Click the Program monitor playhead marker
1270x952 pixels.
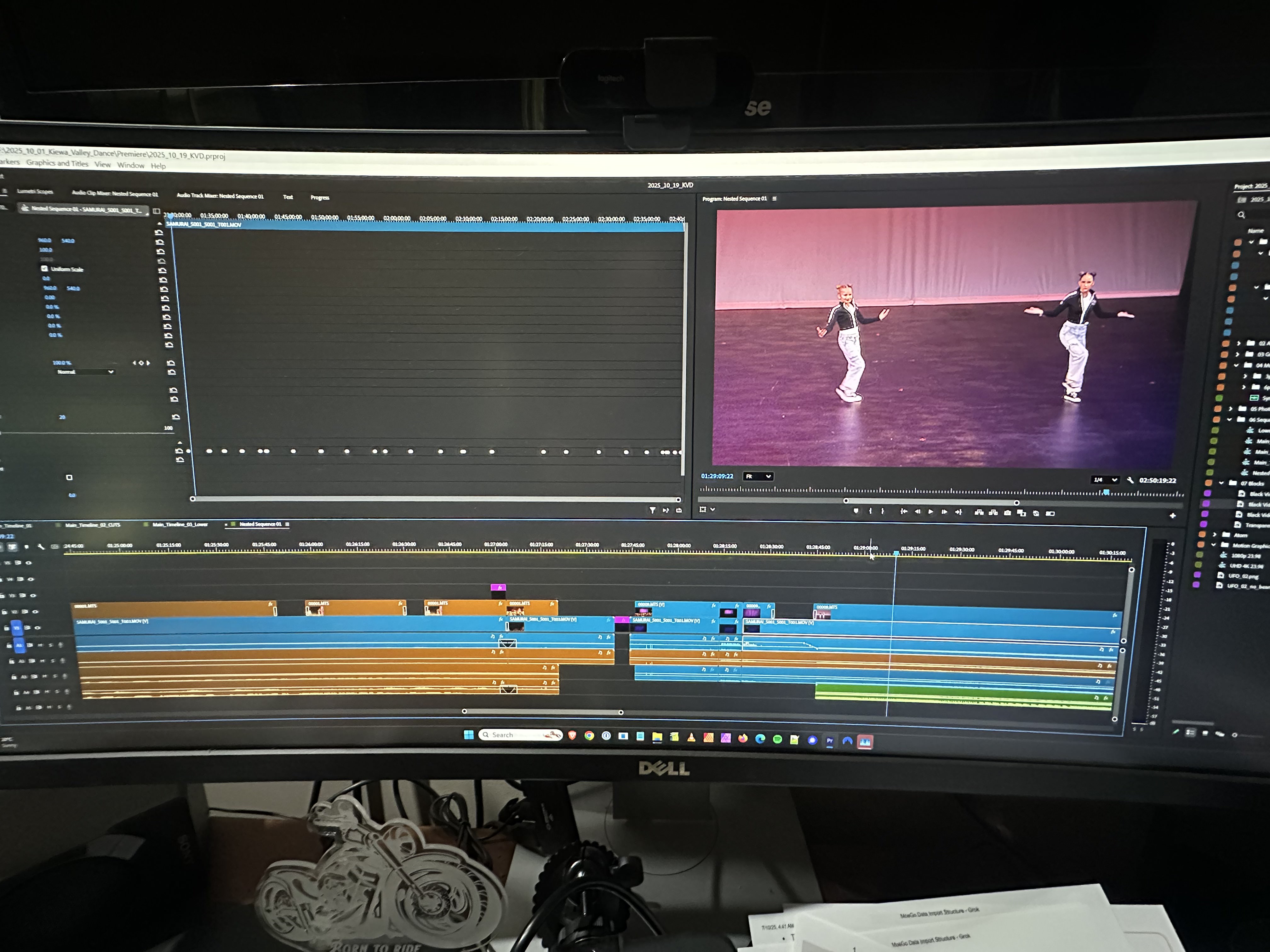tap(1106, 492)
